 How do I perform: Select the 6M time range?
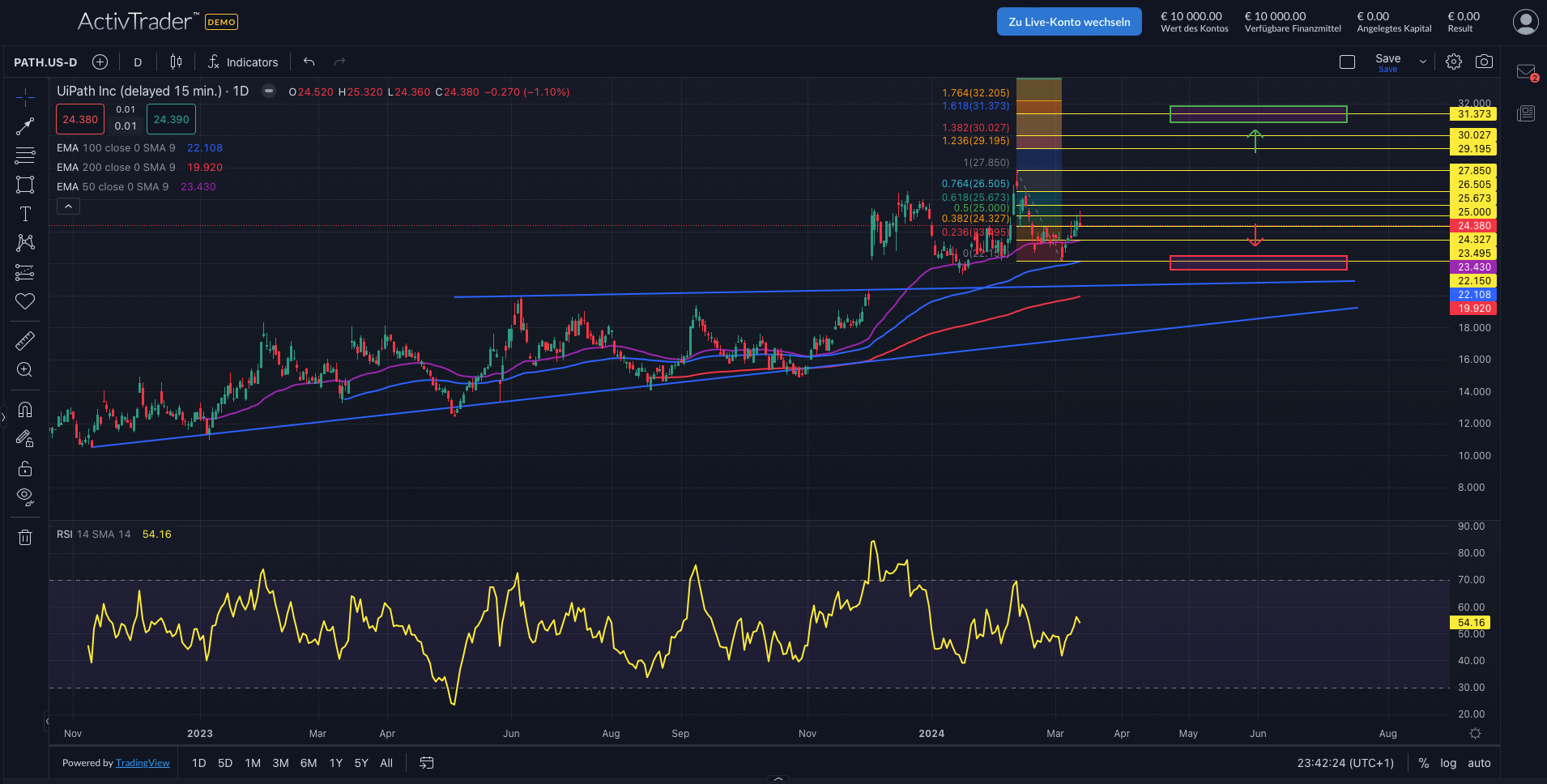tap(309, 763)
